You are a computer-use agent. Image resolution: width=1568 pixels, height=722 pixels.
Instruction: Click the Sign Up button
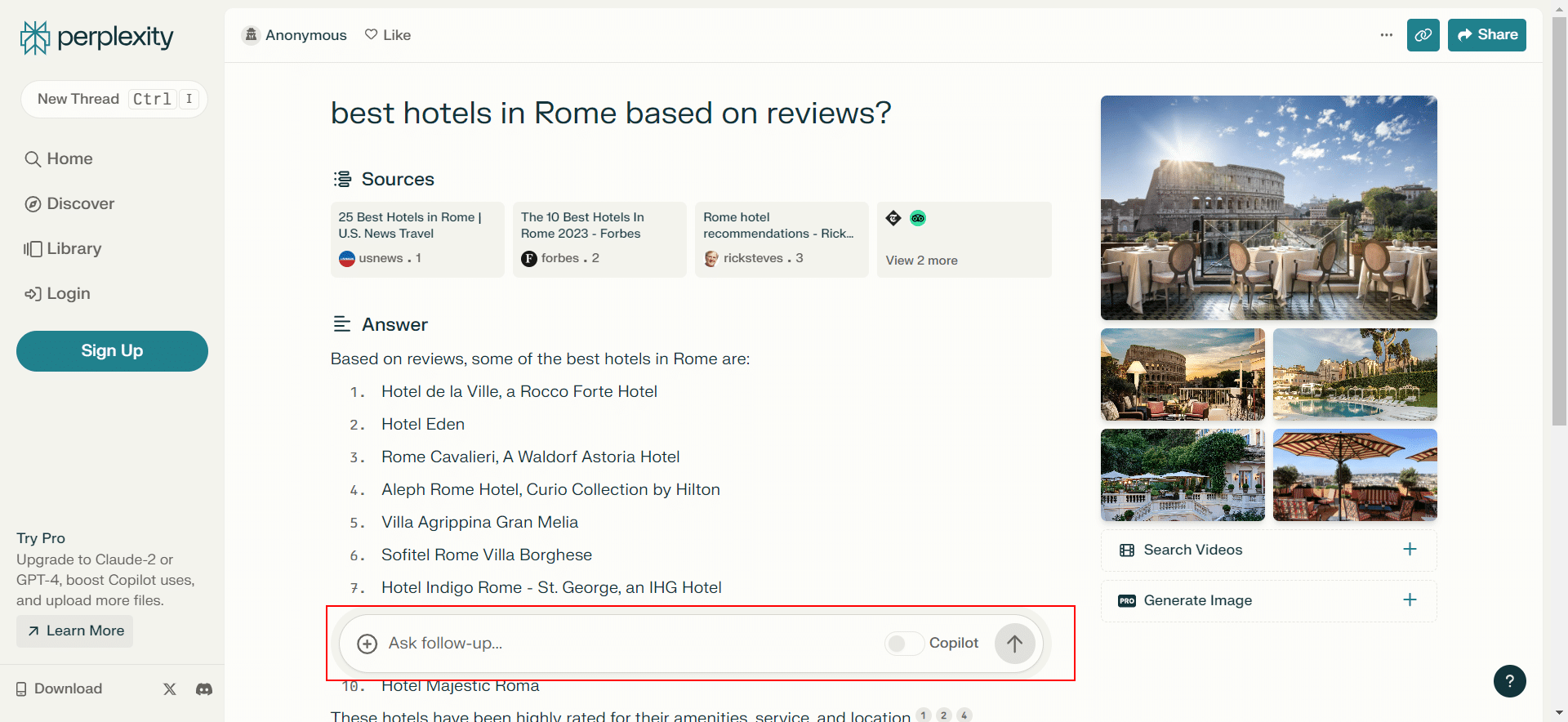(112, 351)
